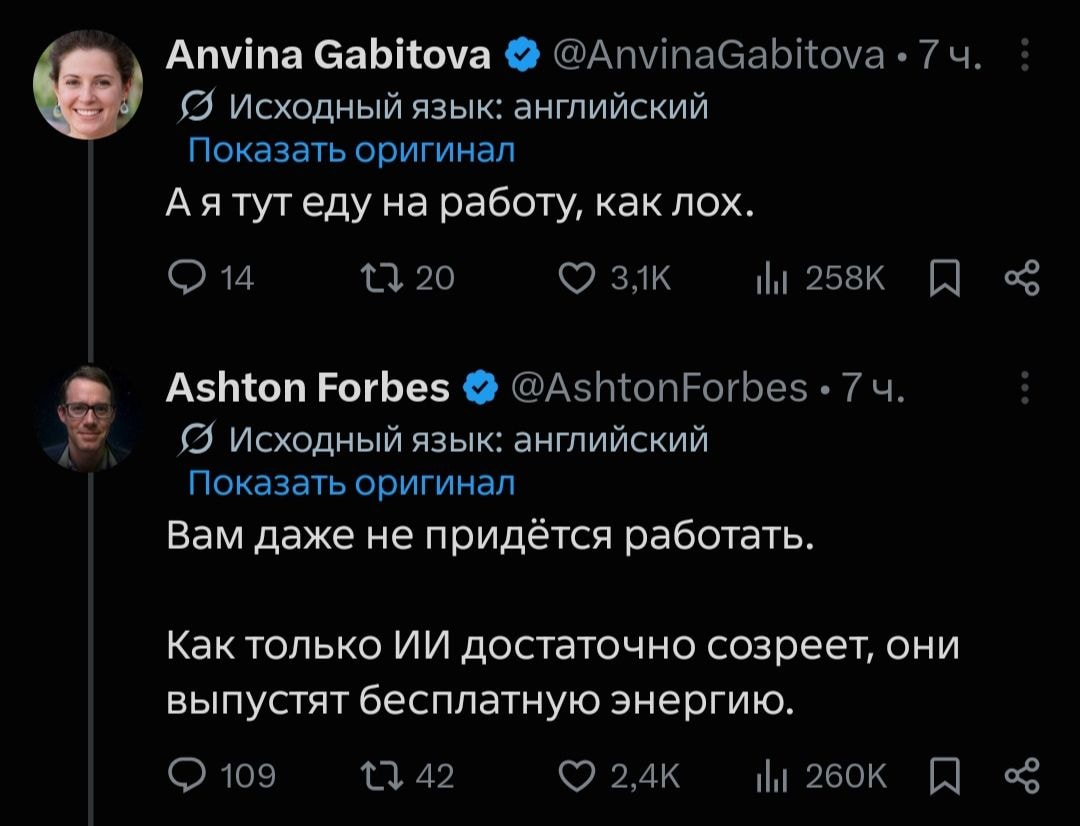The width and height of the screenshot is (1080, 826).
Task: Open Anvina Gabitova's profile picture
Action: tap(88, 85)
